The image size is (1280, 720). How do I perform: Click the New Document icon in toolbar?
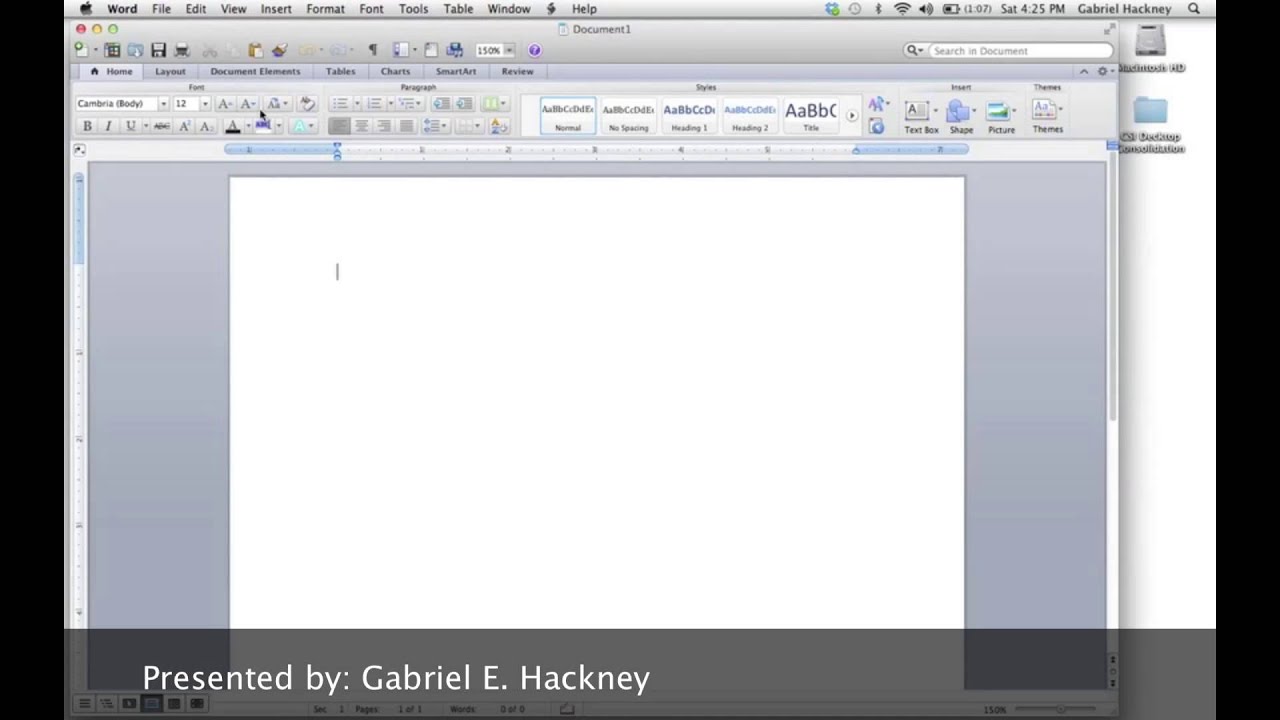pos(82,50)
